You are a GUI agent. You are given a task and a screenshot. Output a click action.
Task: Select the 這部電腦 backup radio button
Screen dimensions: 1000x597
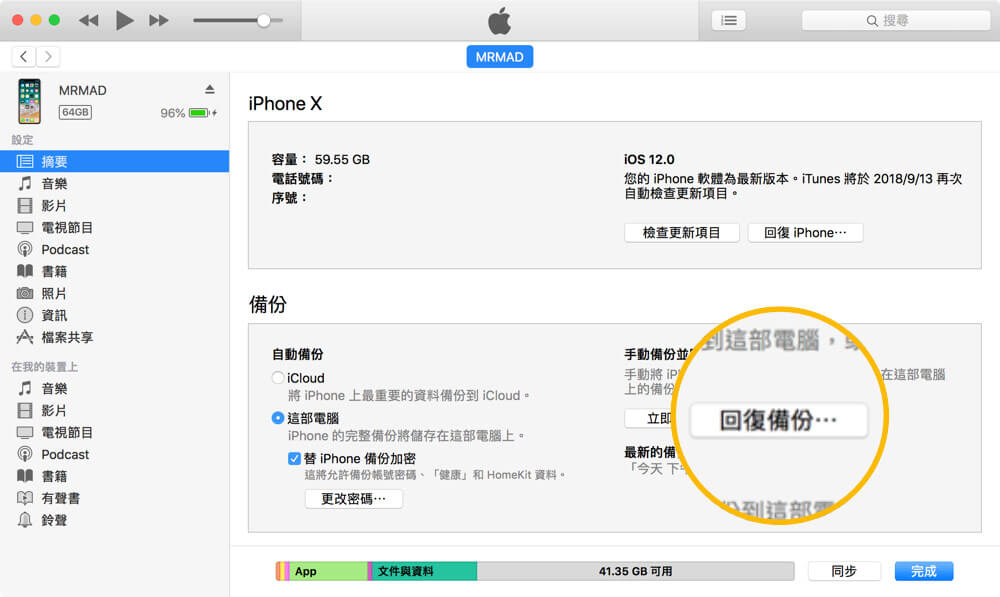277,418
